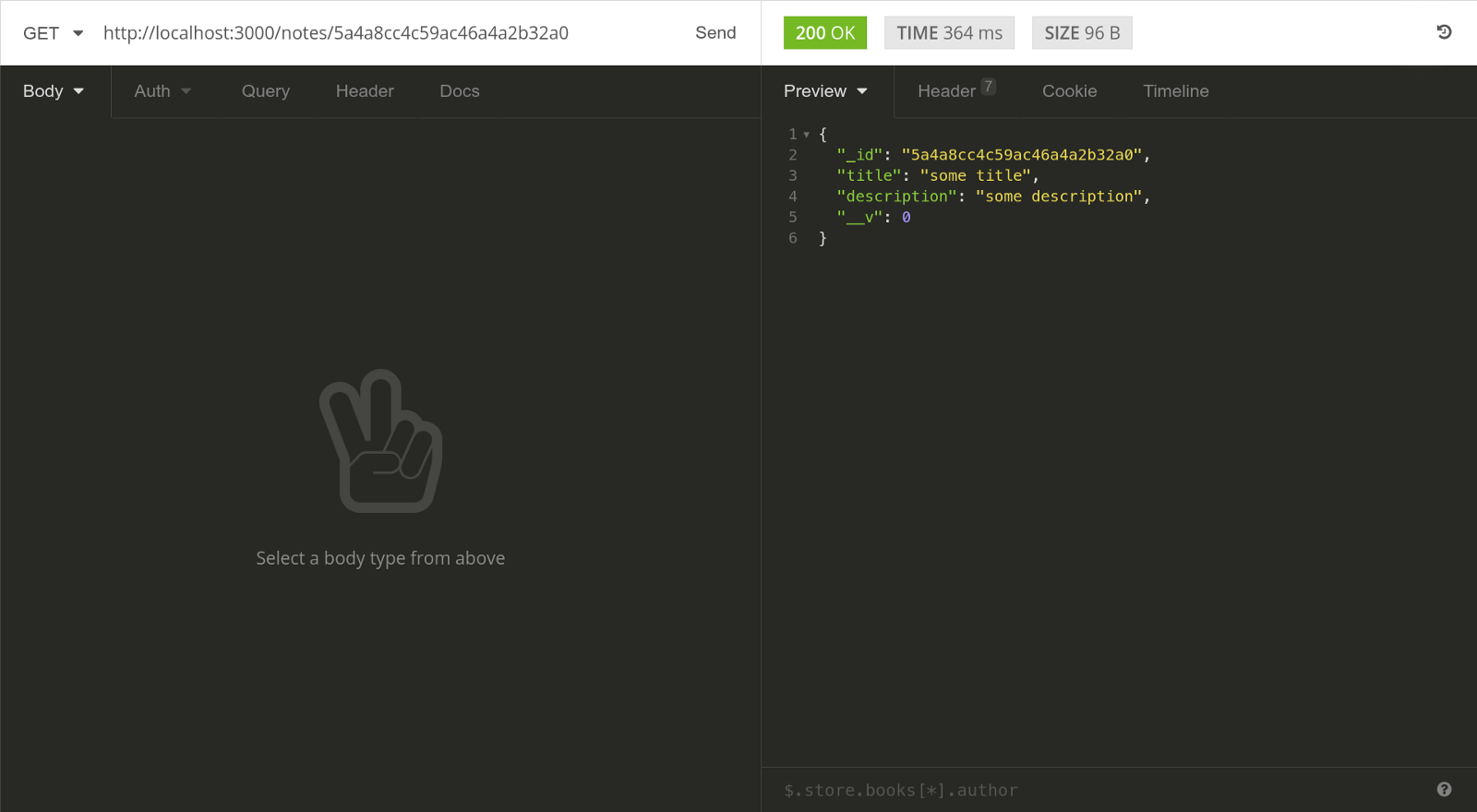Click the JSONPath response filter field
The width and height of the screenshot is (1477, 812).
pos(1099,790)
